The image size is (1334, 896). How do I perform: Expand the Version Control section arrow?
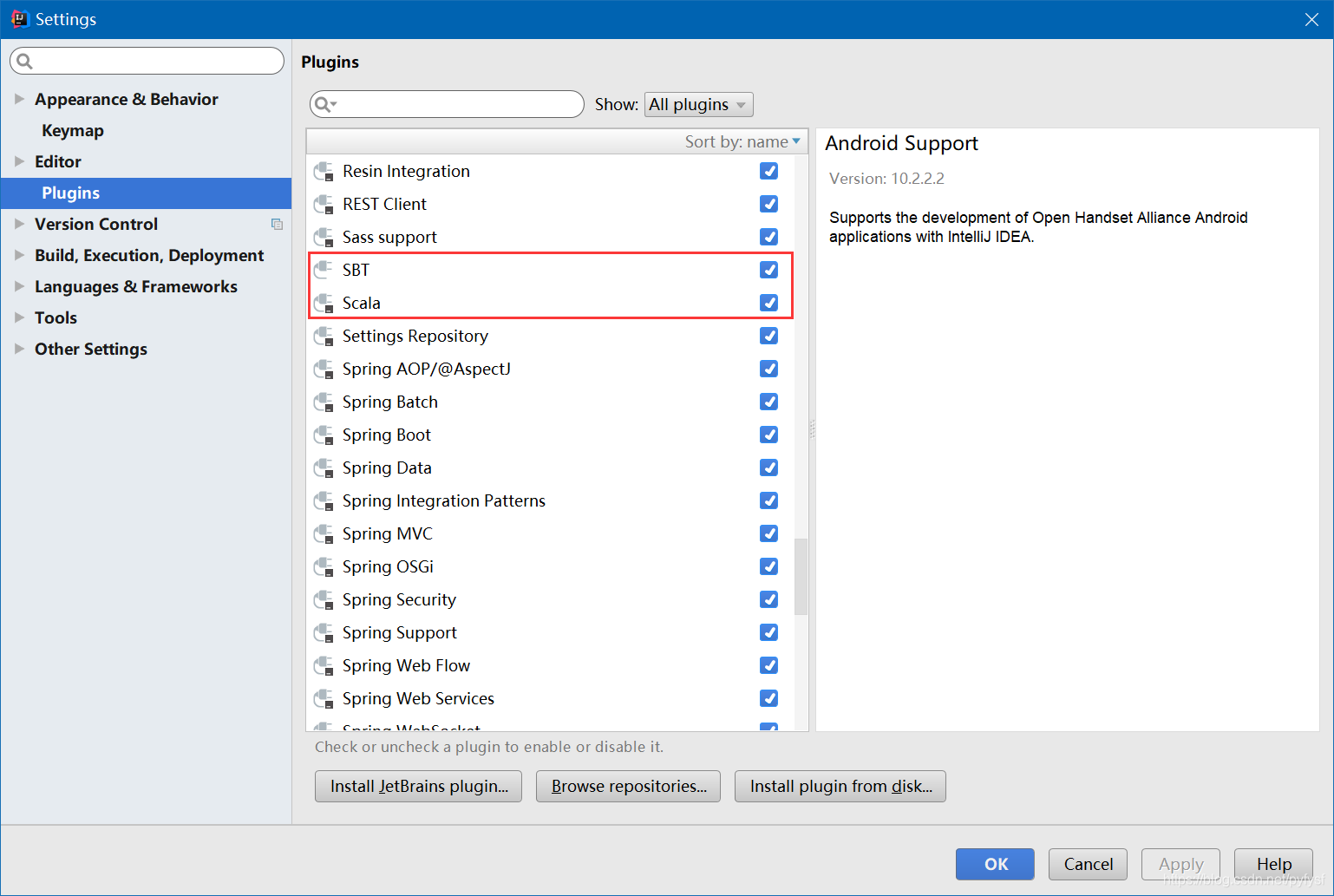point(19,224)
